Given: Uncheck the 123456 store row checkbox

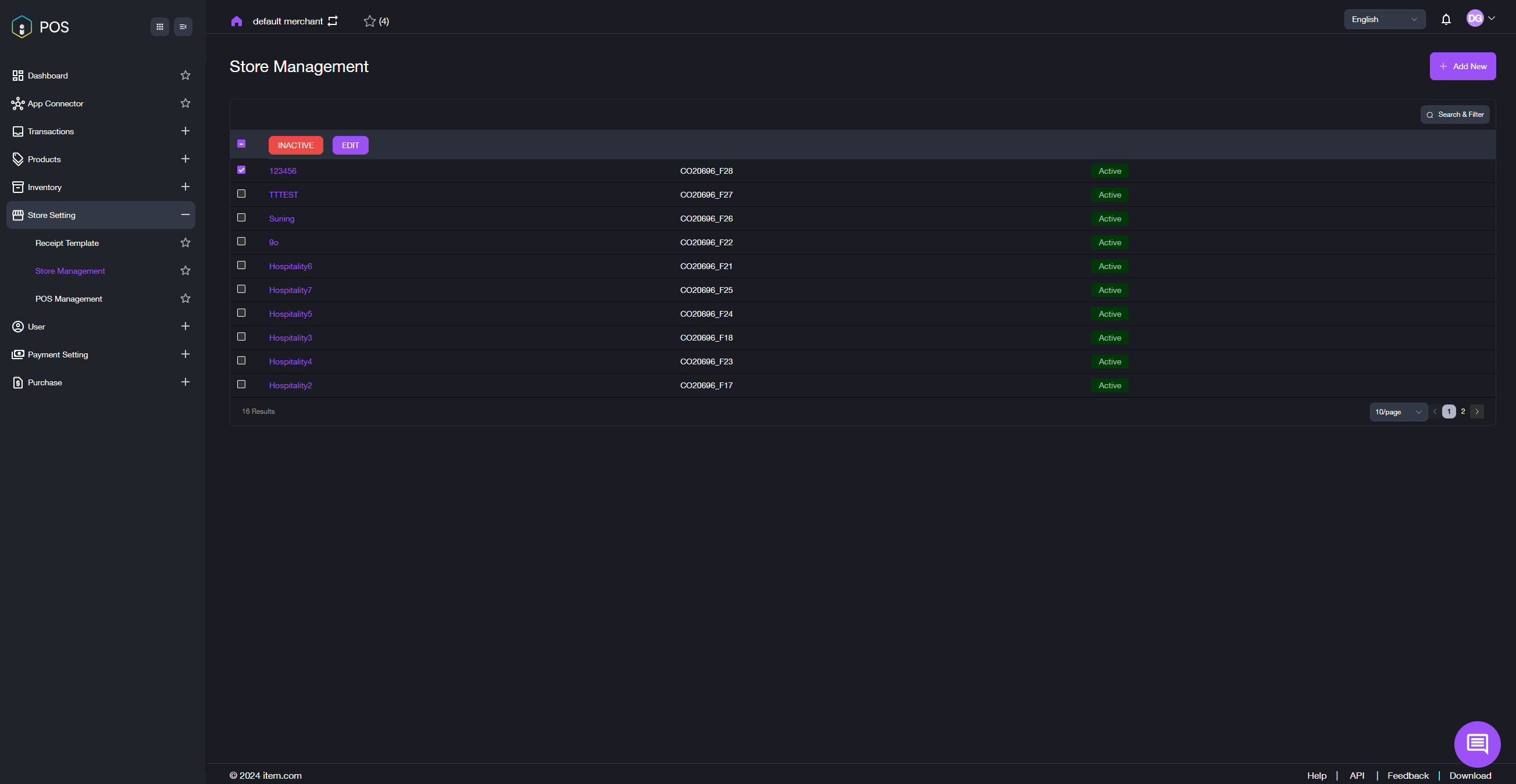Looking at the screenshot, I should click(x=241, y=170).
